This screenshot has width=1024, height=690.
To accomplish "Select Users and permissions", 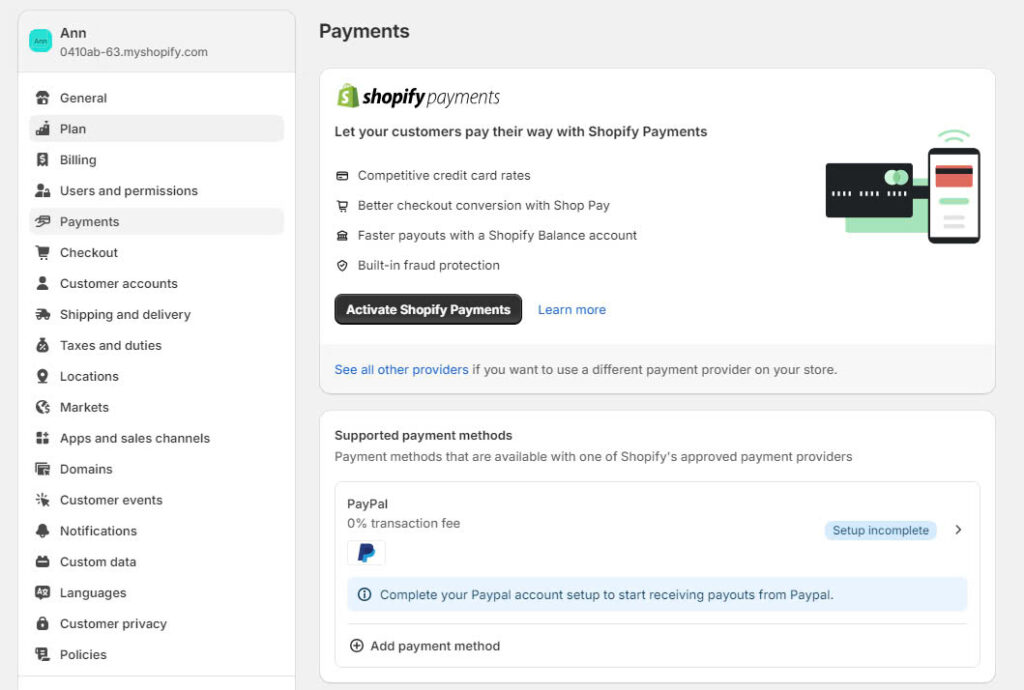I will pos(157,191).
